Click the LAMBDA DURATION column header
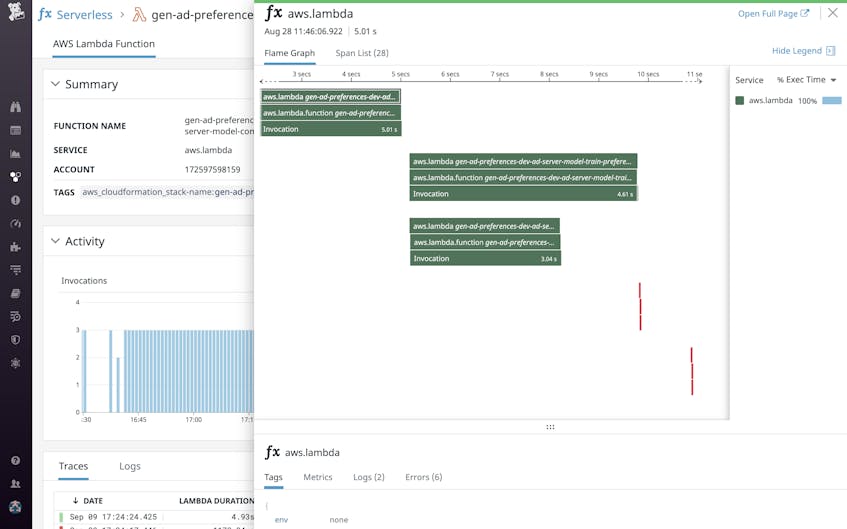The image size is (847, 529). (x=216, y=501)
